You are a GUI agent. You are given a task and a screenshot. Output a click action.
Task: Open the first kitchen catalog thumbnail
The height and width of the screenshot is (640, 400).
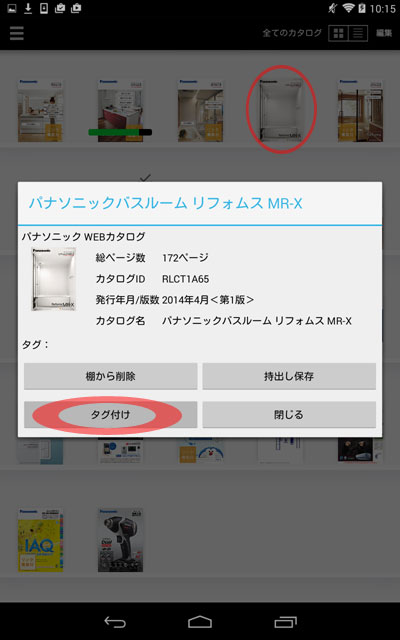point(40,111)
